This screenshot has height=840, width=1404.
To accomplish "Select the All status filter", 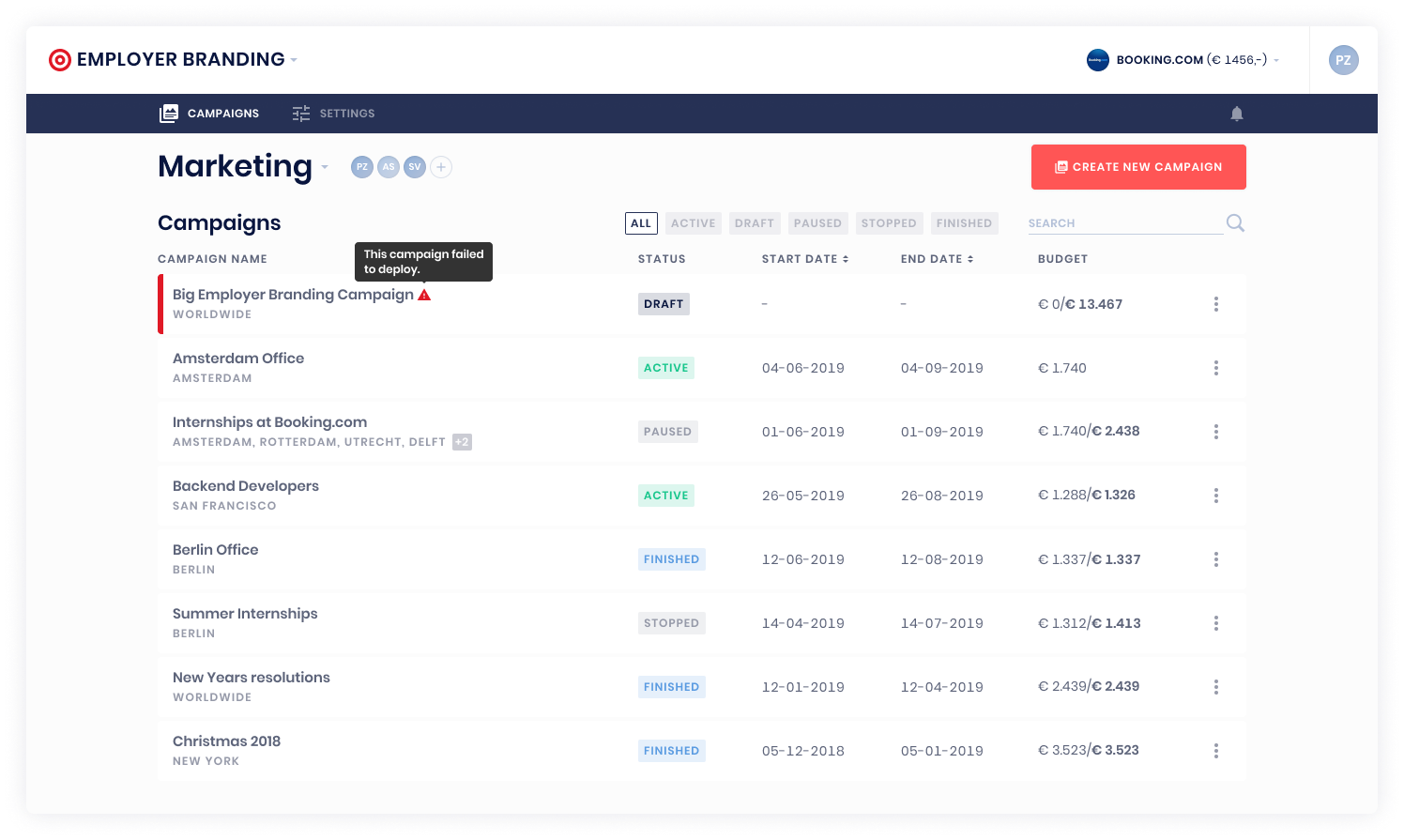I will [641, 223].
